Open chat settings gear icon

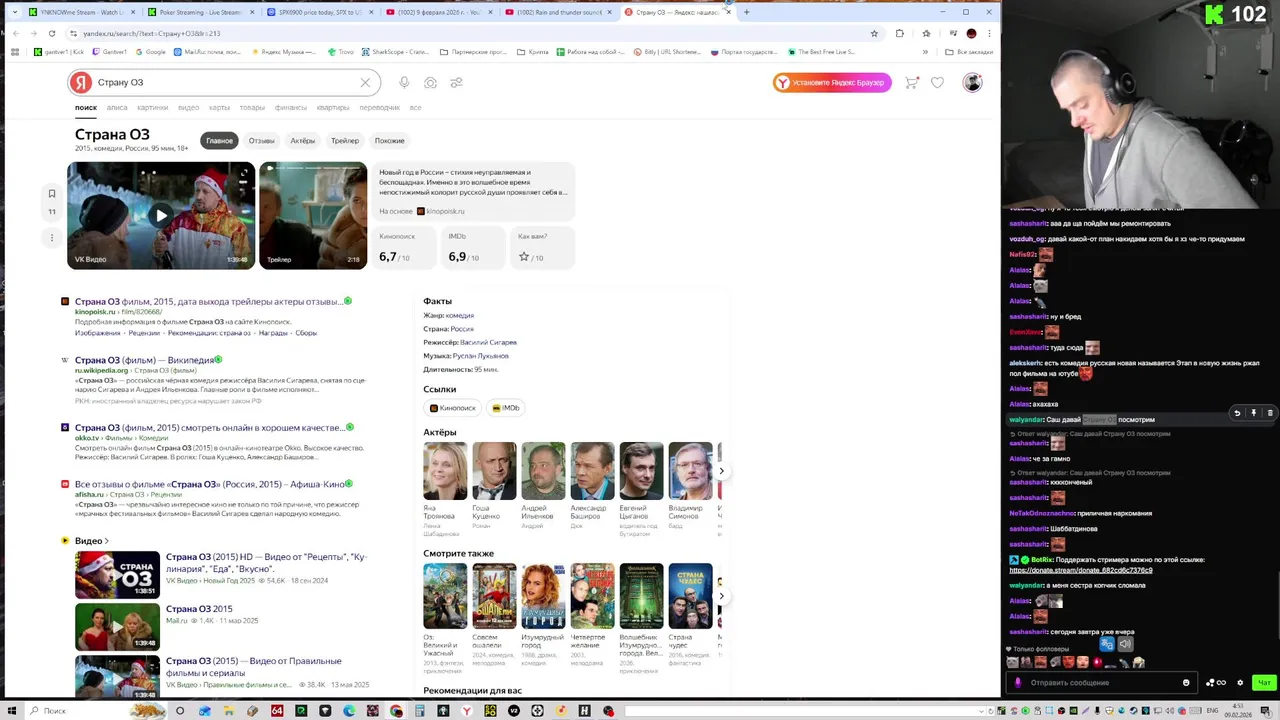tap(1240, 683)
